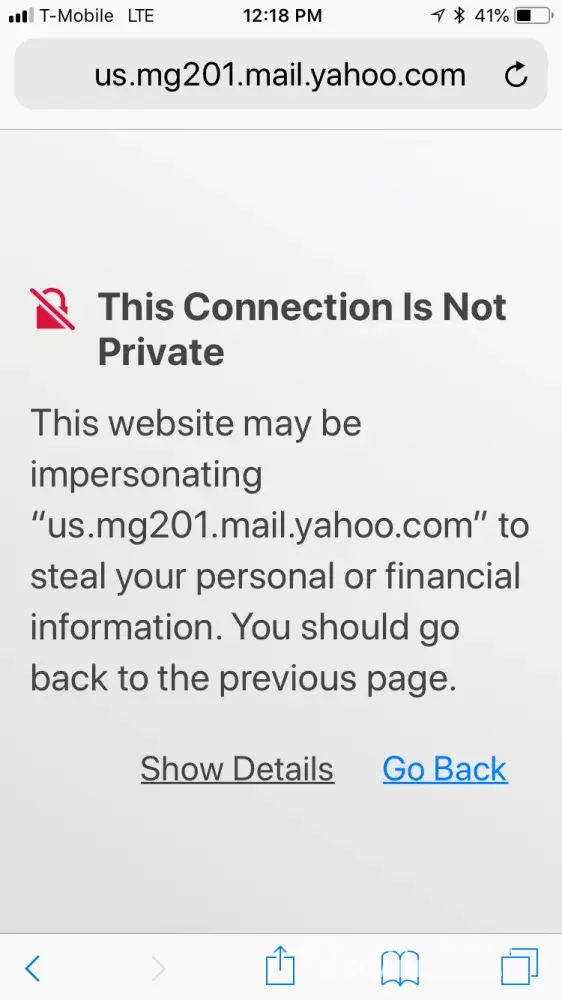This screenshot has height=1000, width=562.
Task: Tap the cellular signal bars
Action: pos(20,16)
